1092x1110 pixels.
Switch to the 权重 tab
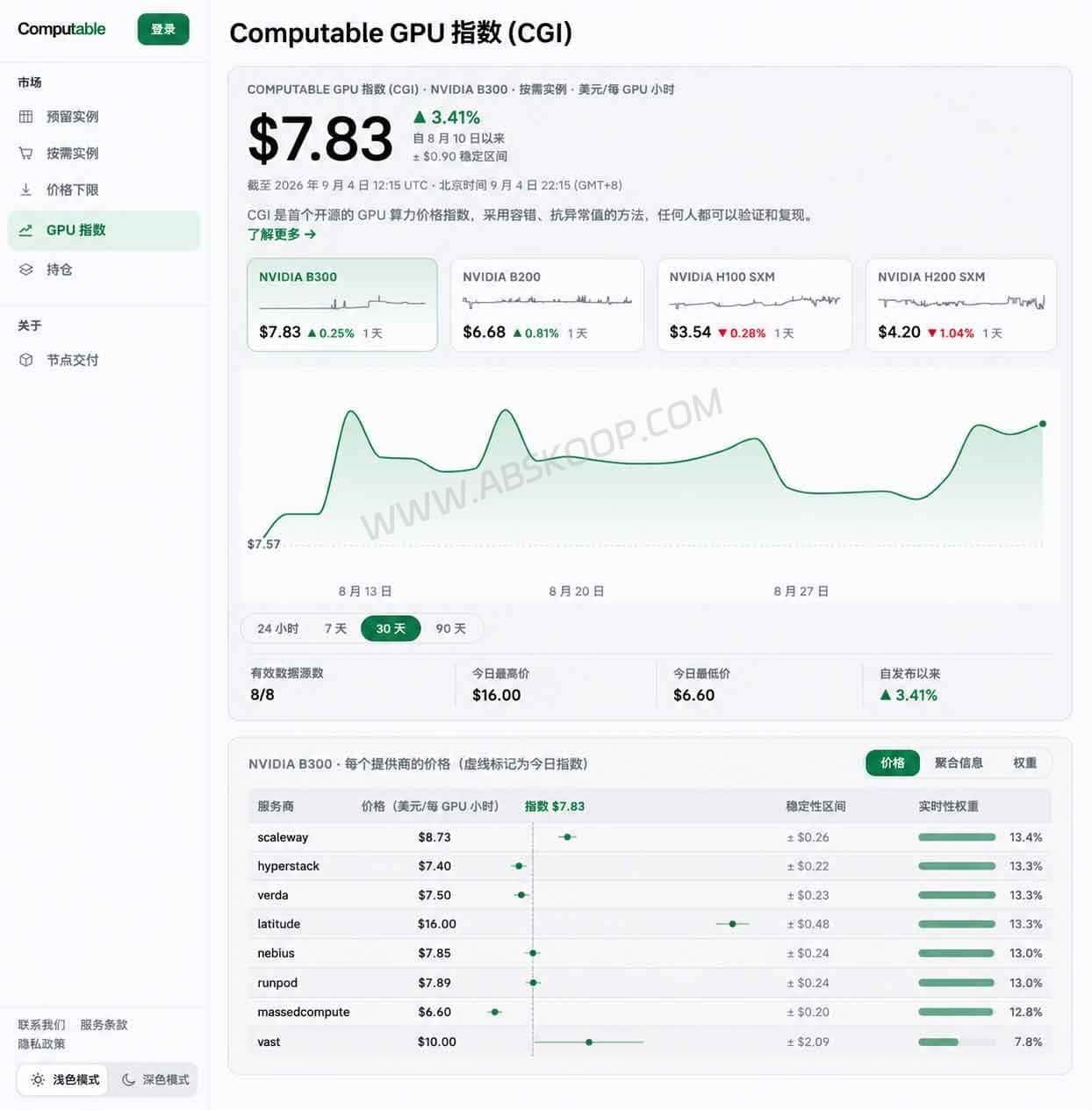pyautogui.click(x=1025, y=763)
